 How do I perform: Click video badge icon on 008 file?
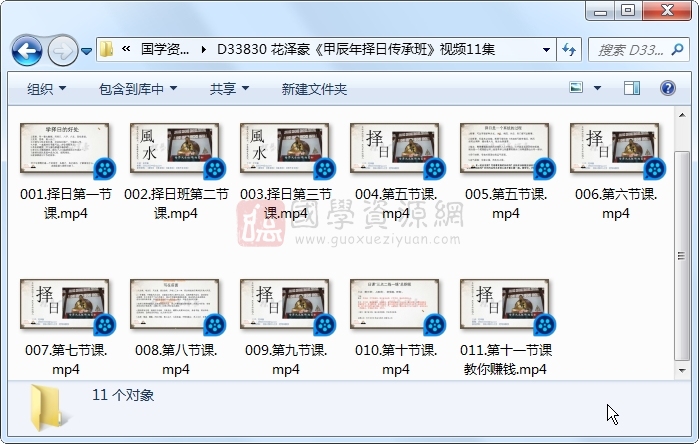(215, 325)
